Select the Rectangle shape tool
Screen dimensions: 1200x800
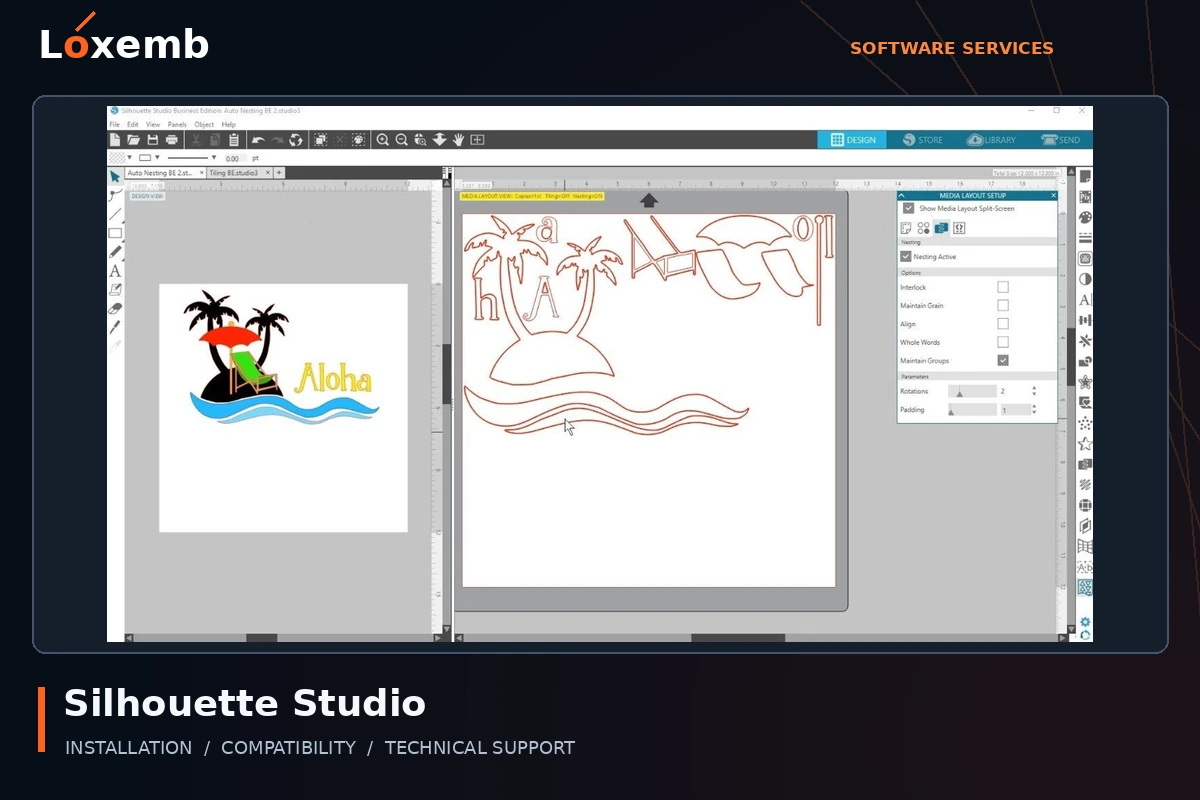click(x=116, y=233)
